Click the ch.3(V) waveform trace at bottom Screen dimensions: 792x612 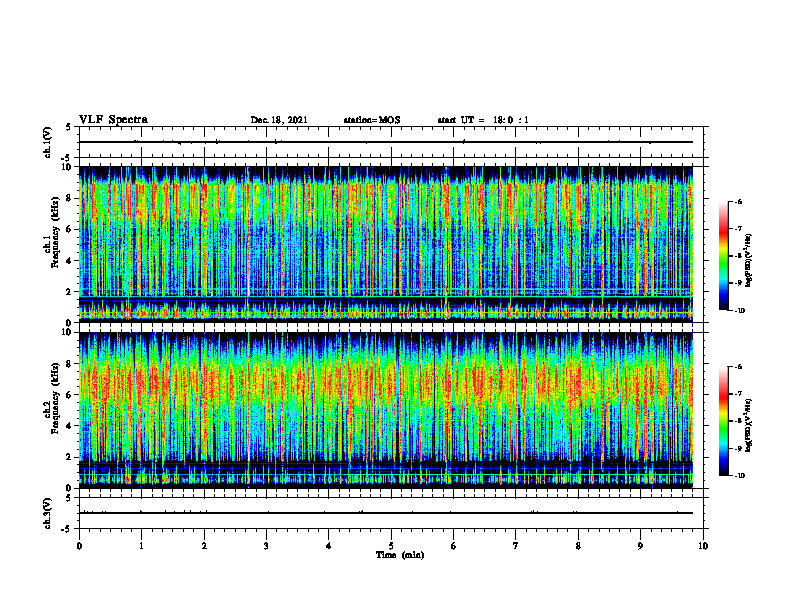[x=386, y=513]
